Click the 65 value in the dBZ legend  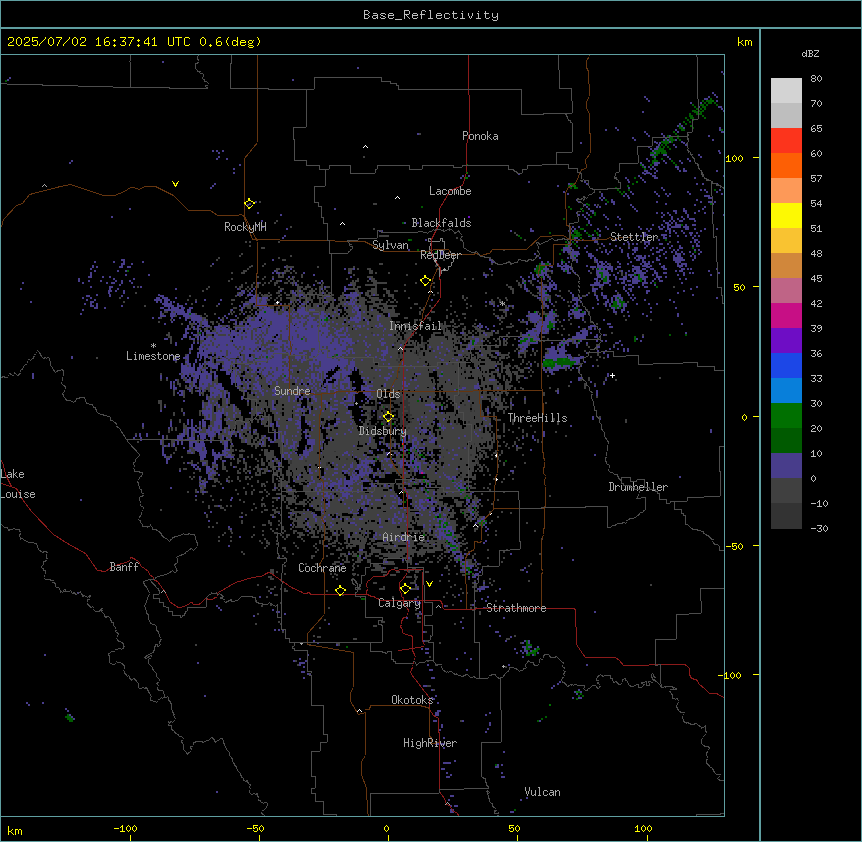(x=816, y=129)
